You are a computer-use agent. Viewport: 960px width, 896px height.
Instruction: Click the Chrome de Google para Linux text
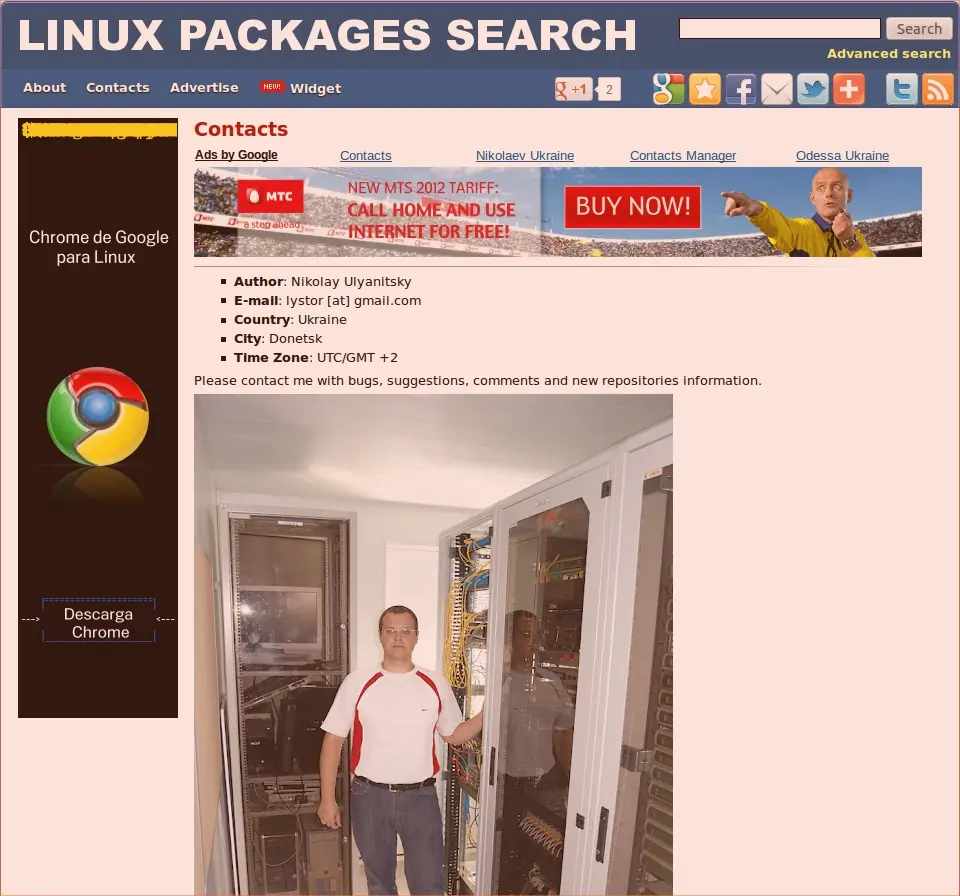98,247
